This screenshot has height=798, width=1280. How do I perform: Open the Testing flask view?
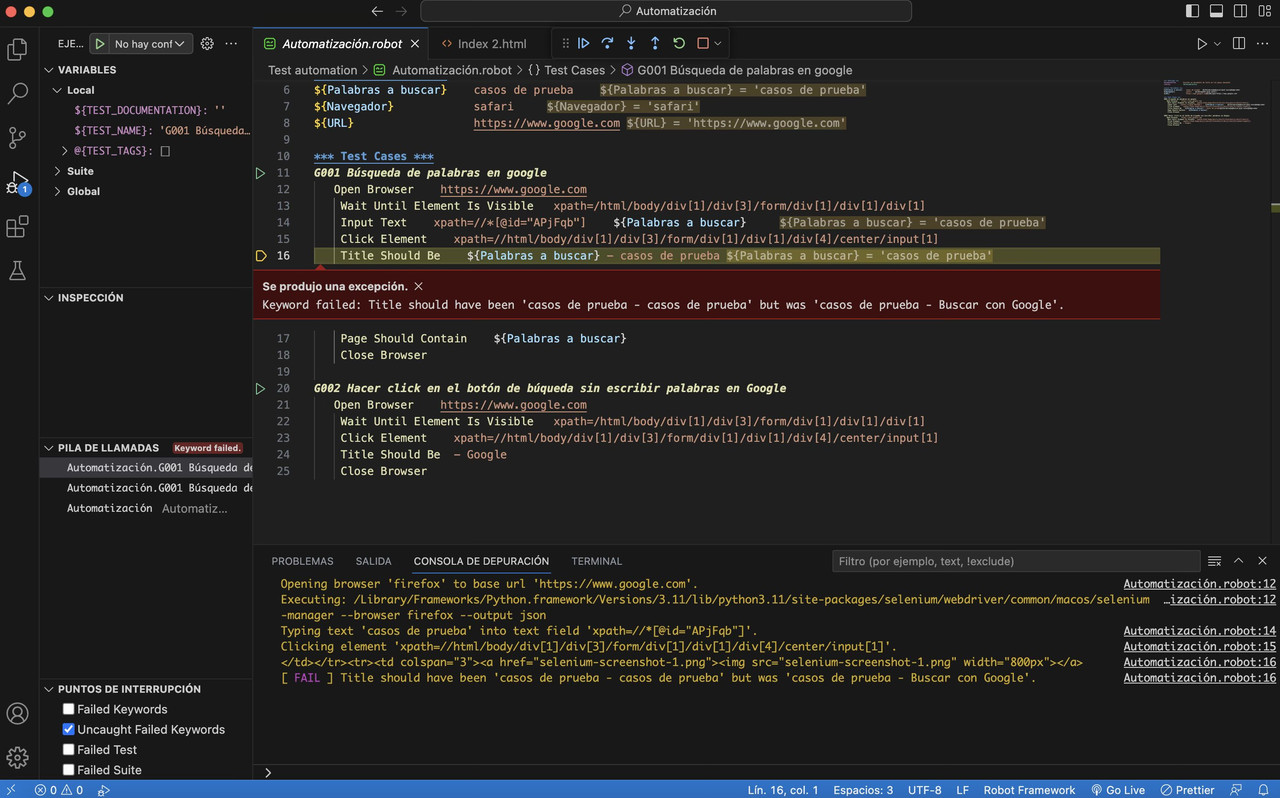point(17,271)
